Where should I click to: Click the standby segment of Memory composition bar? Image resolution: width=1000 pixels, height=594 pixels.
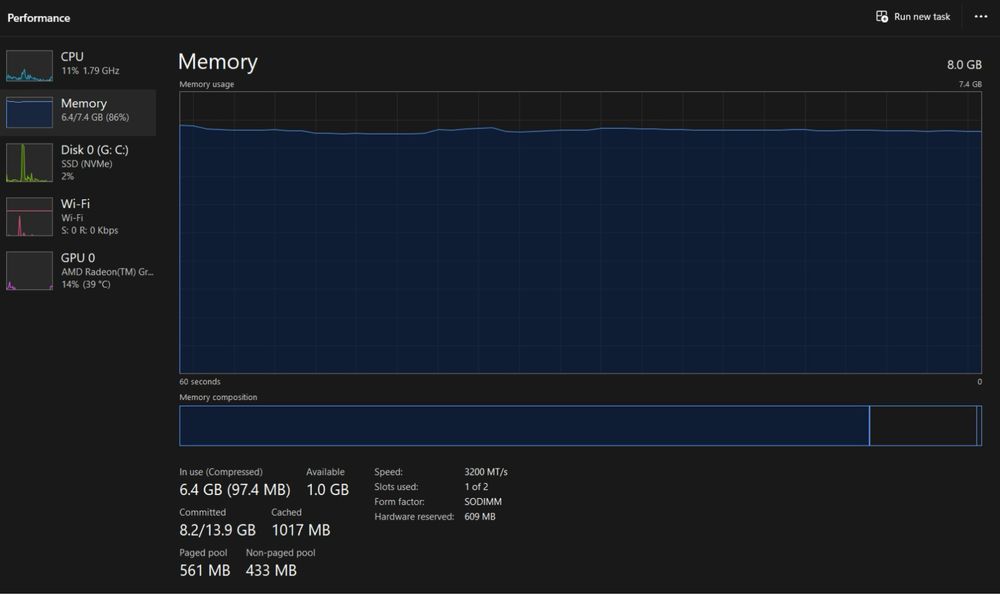923,426
